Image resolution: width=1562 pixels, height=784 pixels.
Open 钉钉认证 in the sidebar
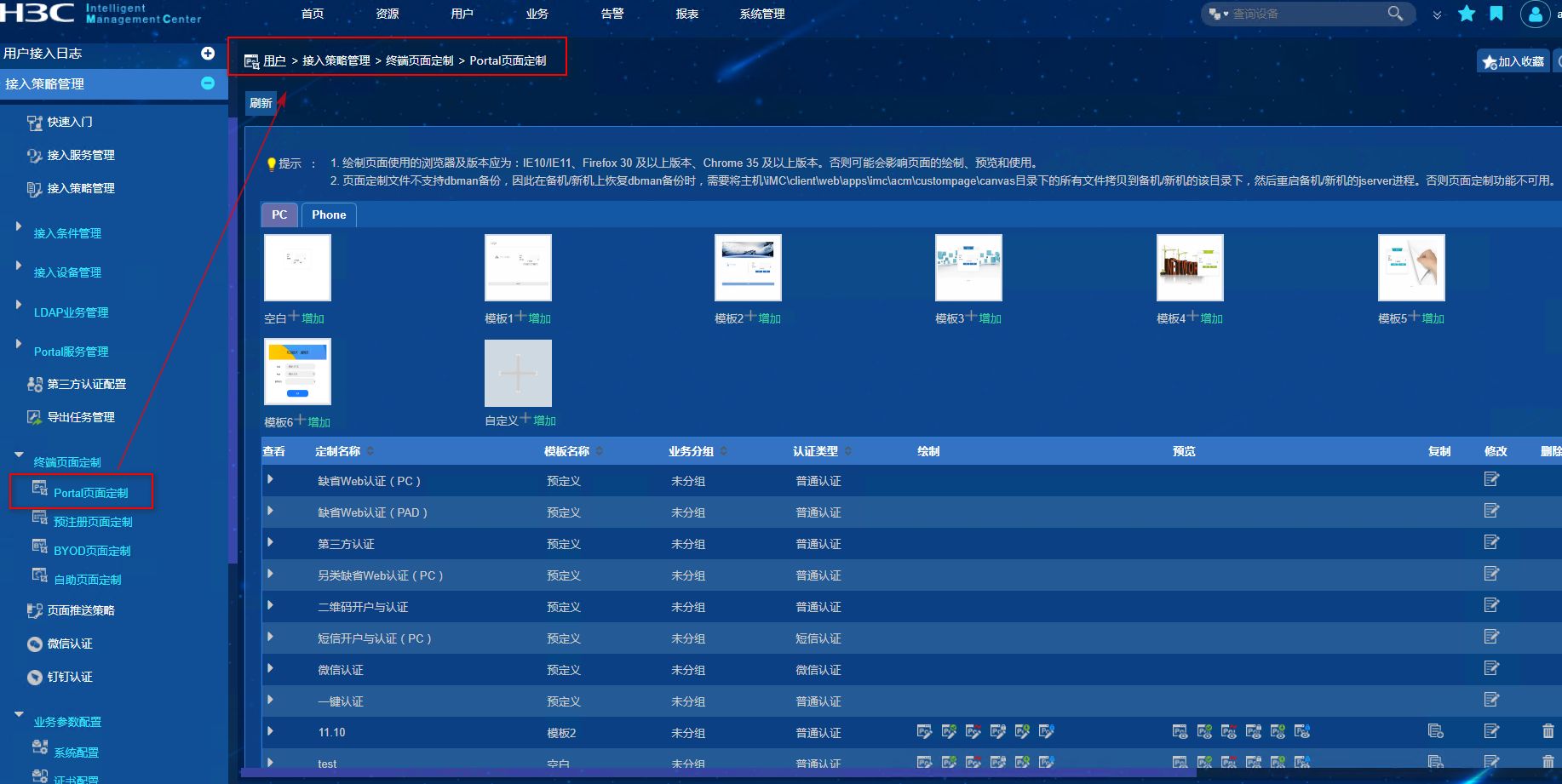tap(70, 677)
